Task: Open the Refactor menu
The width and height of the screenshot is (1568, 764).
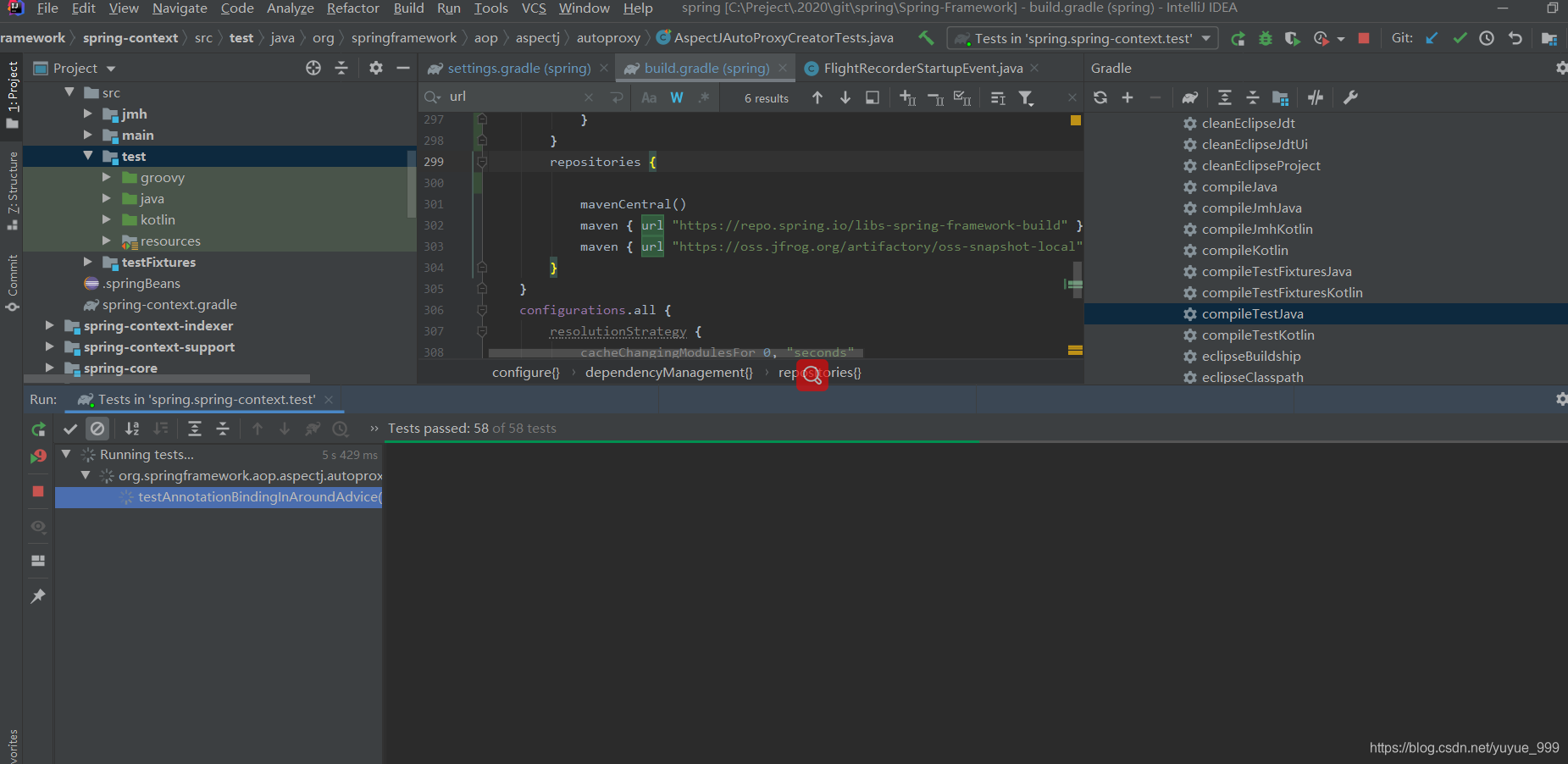Action: click(x=353, y=8)
